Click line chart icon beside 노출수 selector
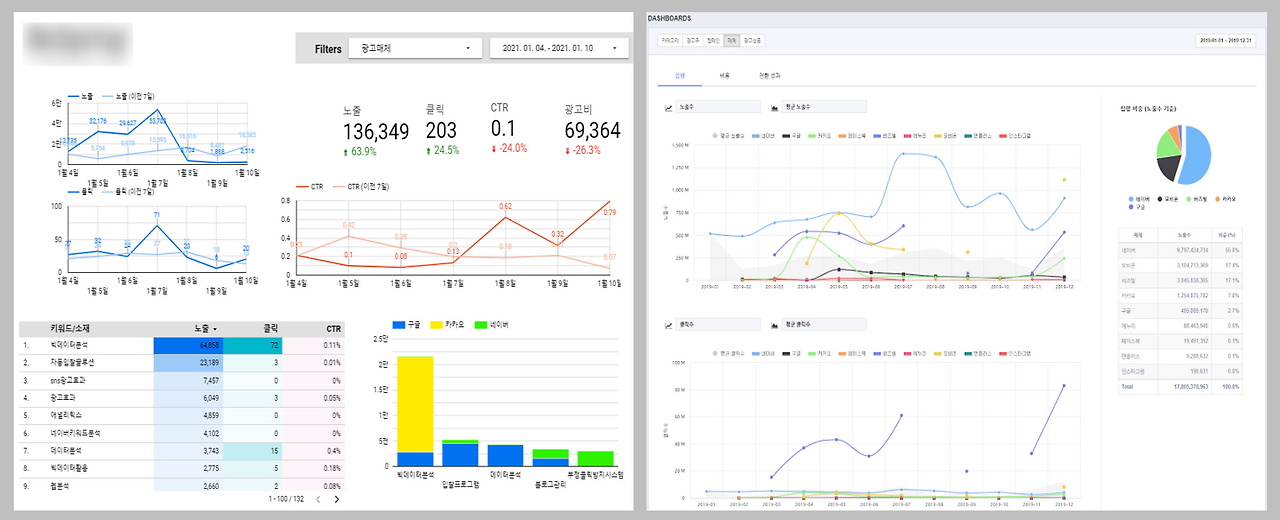1280x520 pixels. pyautogui.click(x=668, y=107)
